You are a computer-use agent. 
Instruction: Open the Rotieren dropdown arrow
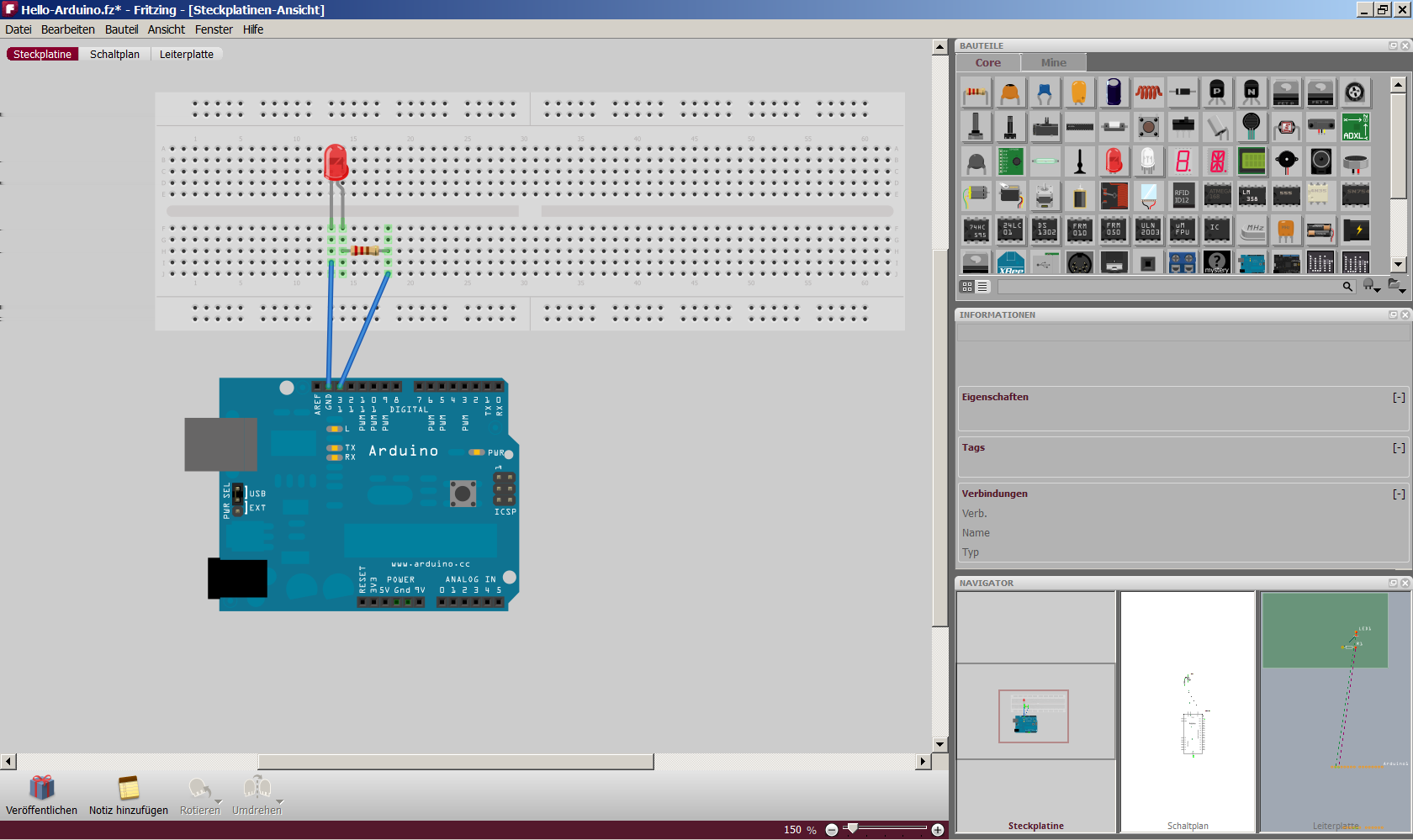tap(219, 801)
